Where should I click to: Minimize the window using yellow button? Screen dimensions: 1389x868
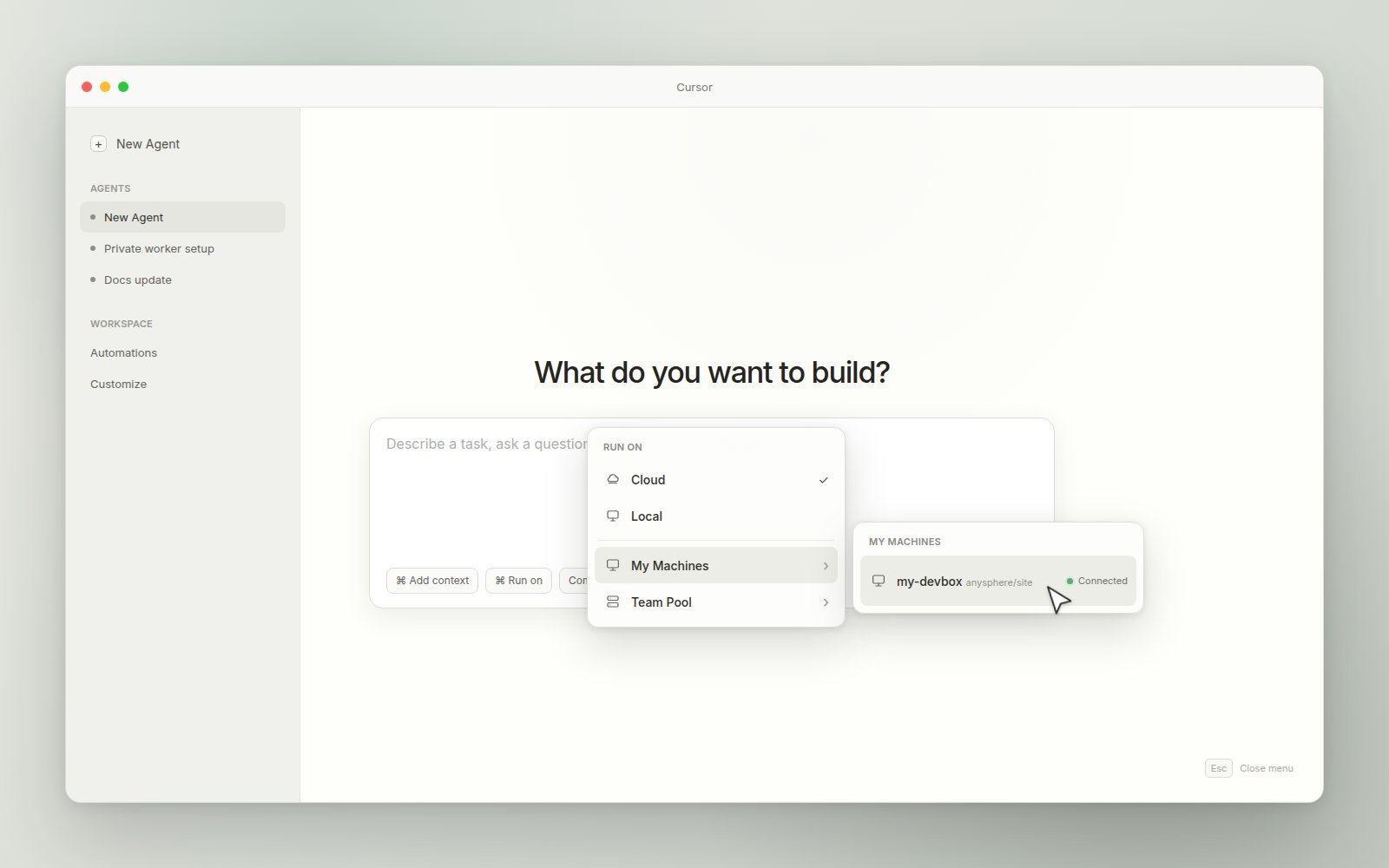(x=105, y=87)
